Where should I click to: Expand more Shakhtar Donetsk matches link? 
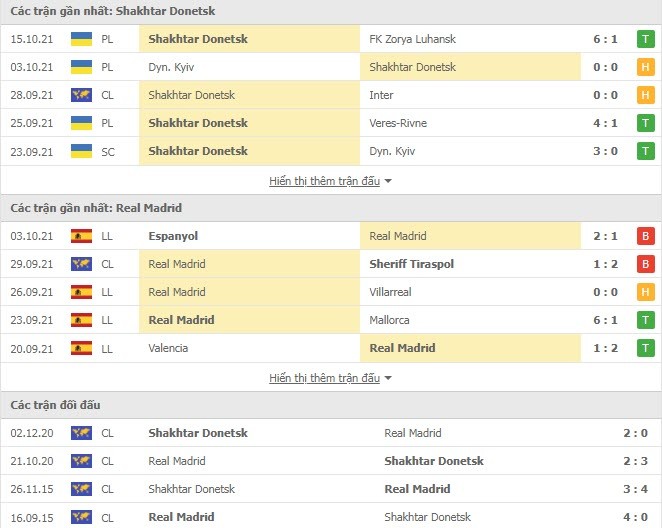tap(324, 181)
